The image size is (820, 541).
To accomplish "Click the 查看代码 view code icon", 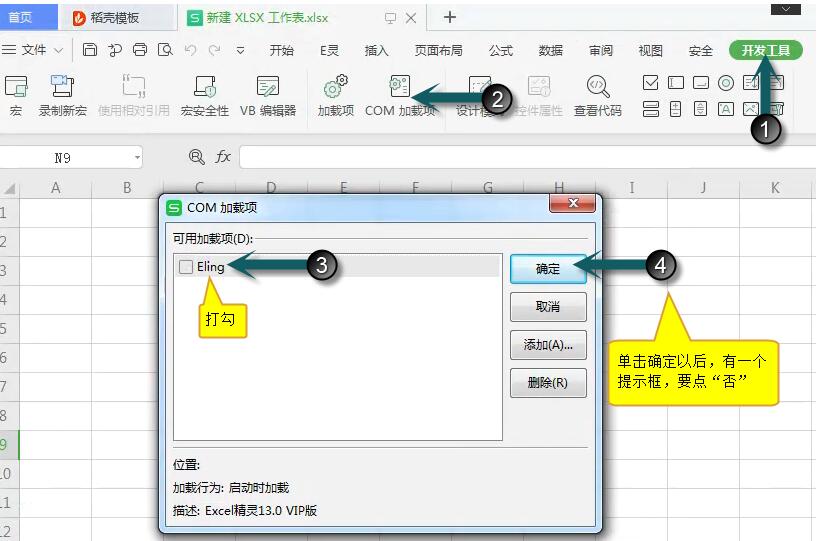I will [598, 88].
